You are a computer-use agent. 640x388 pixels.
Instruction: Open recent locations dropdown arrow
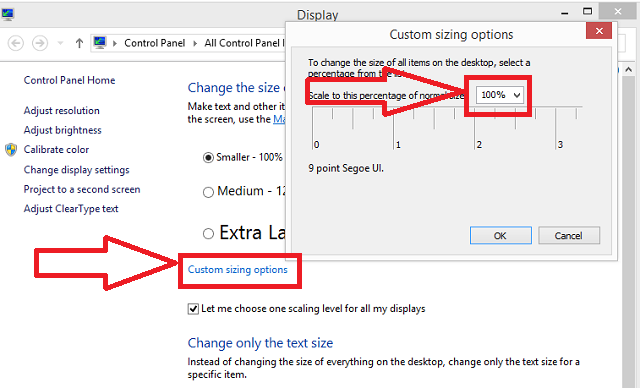(60, 43)
